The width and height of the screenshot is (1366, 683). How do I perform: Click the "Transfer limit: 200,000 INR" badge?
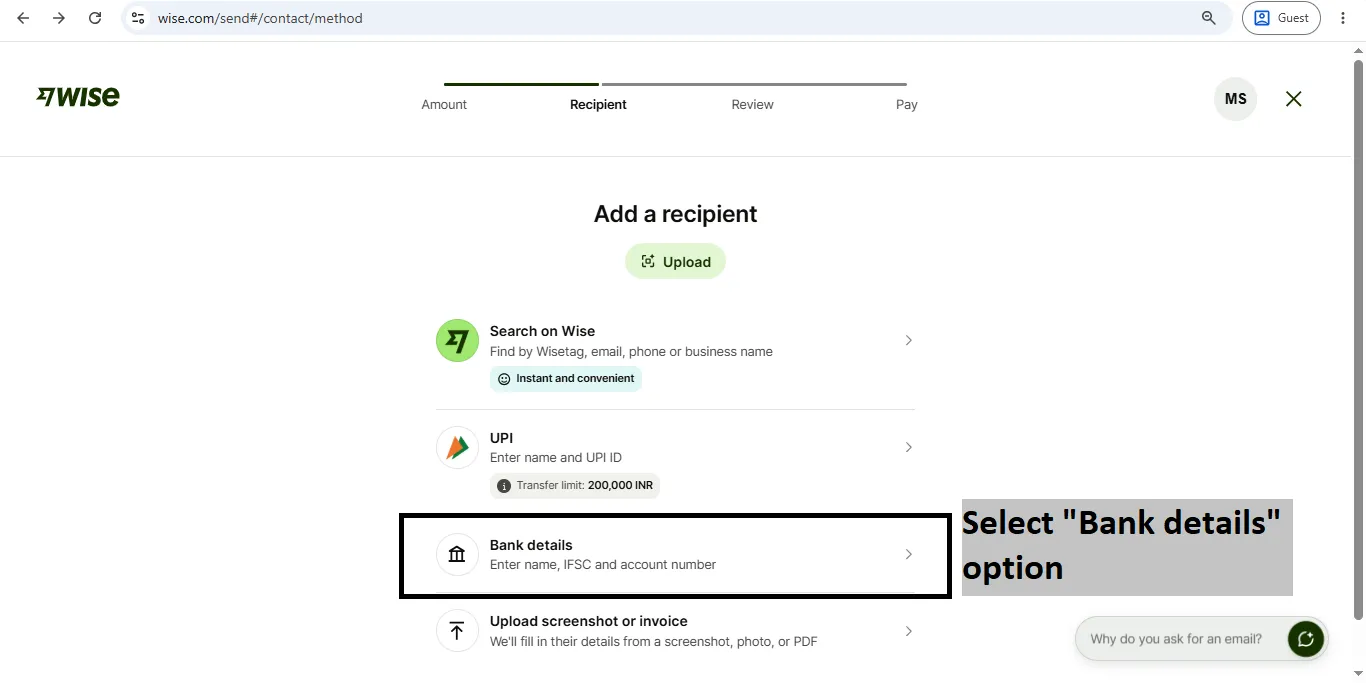point(575,486)
